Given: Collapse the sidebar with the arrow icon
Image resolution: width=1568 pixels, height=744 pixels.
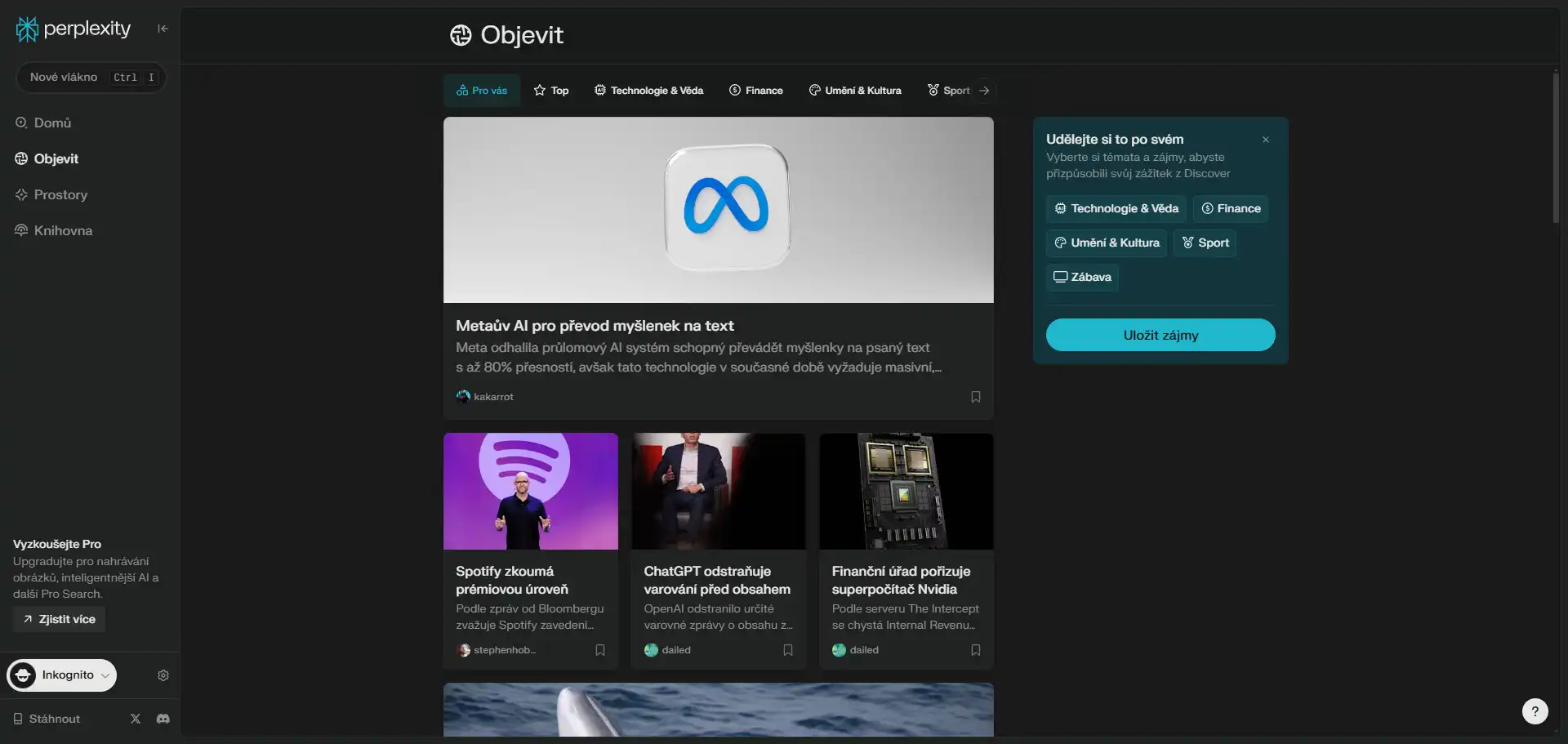Looking at the screenshot, I should coord(163,29).
